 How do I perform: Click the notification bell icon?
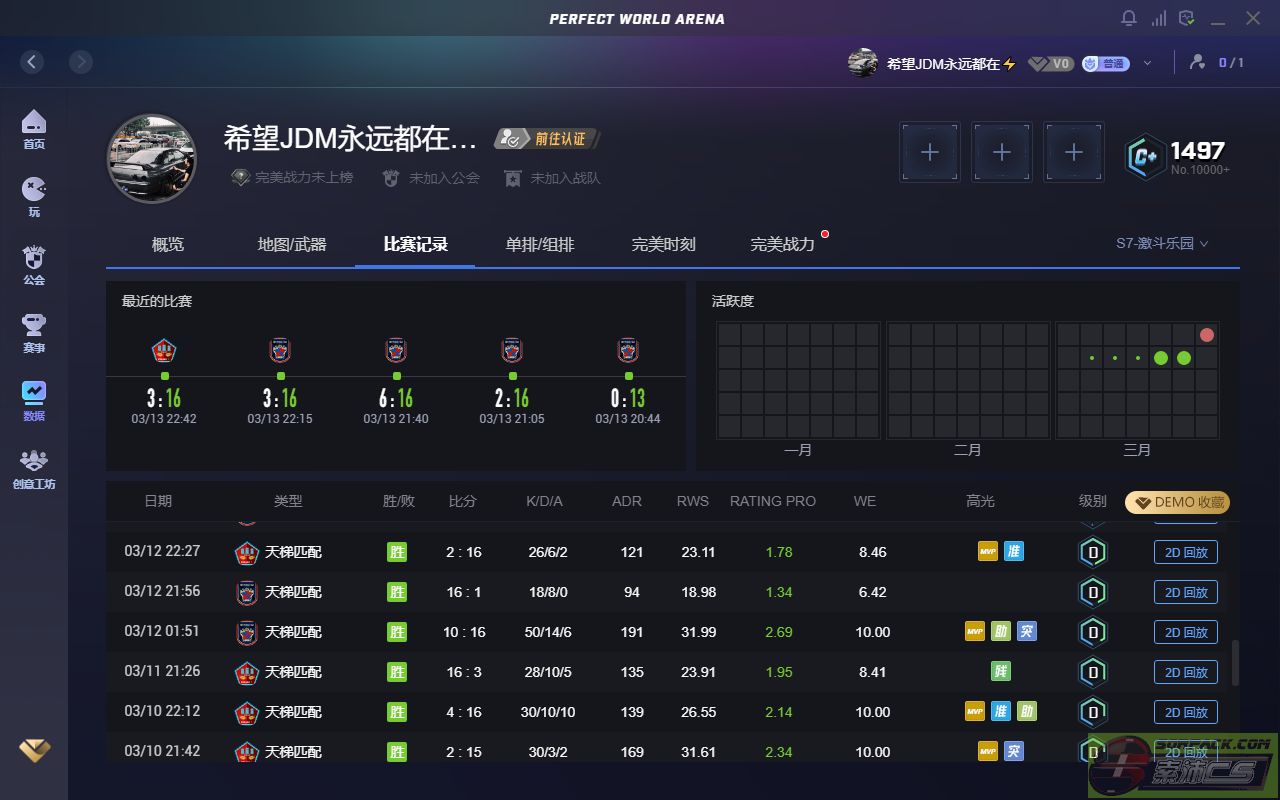coord(1129,18)
